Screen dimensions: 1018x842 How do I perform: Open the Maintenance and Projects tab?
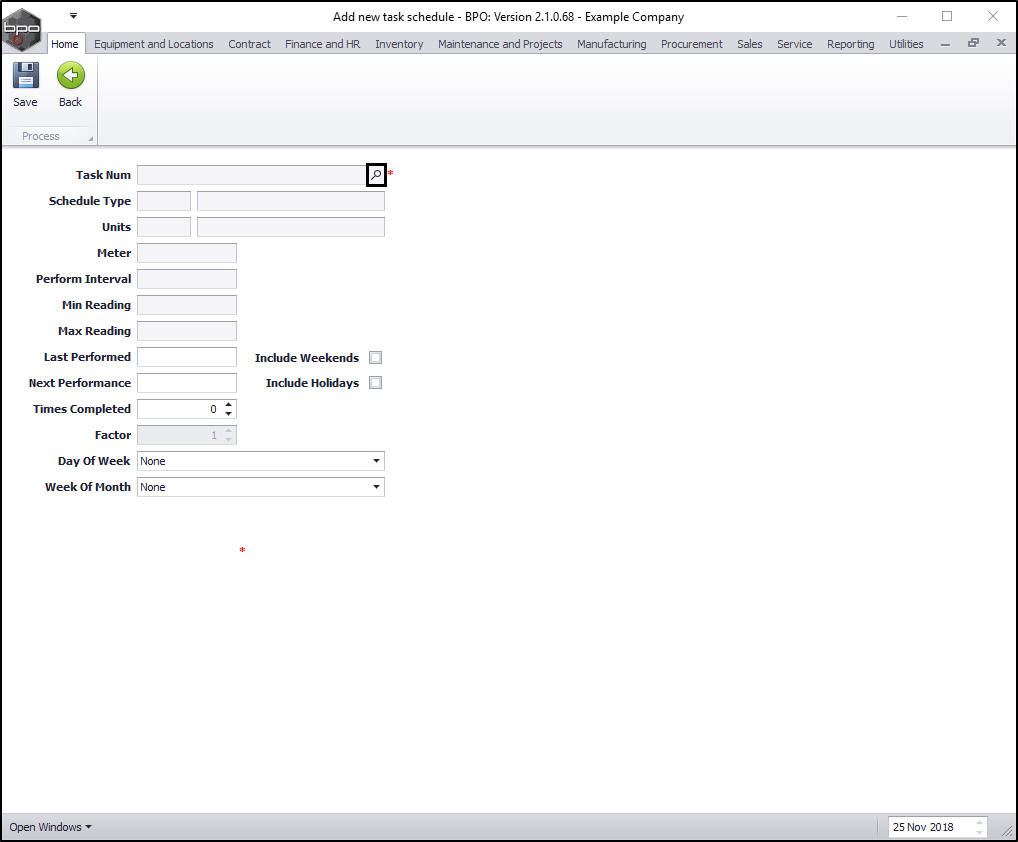(x=500, y=44)
